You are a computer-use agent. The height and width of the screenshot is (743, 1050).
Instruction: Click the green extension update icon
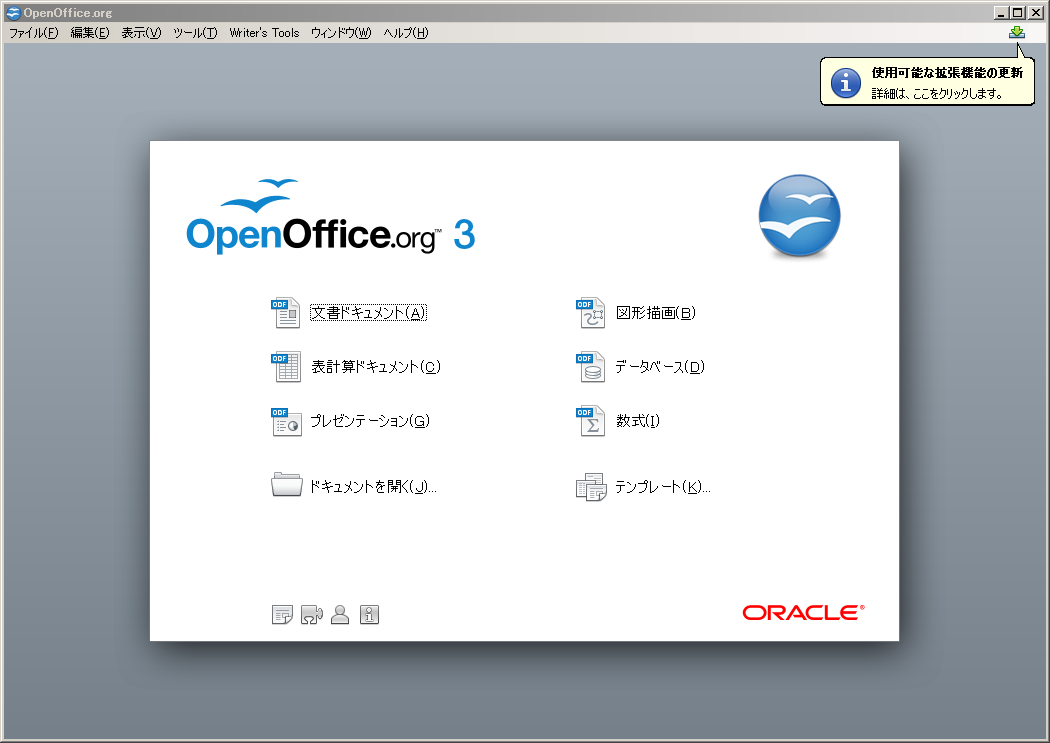[1017, 32]
